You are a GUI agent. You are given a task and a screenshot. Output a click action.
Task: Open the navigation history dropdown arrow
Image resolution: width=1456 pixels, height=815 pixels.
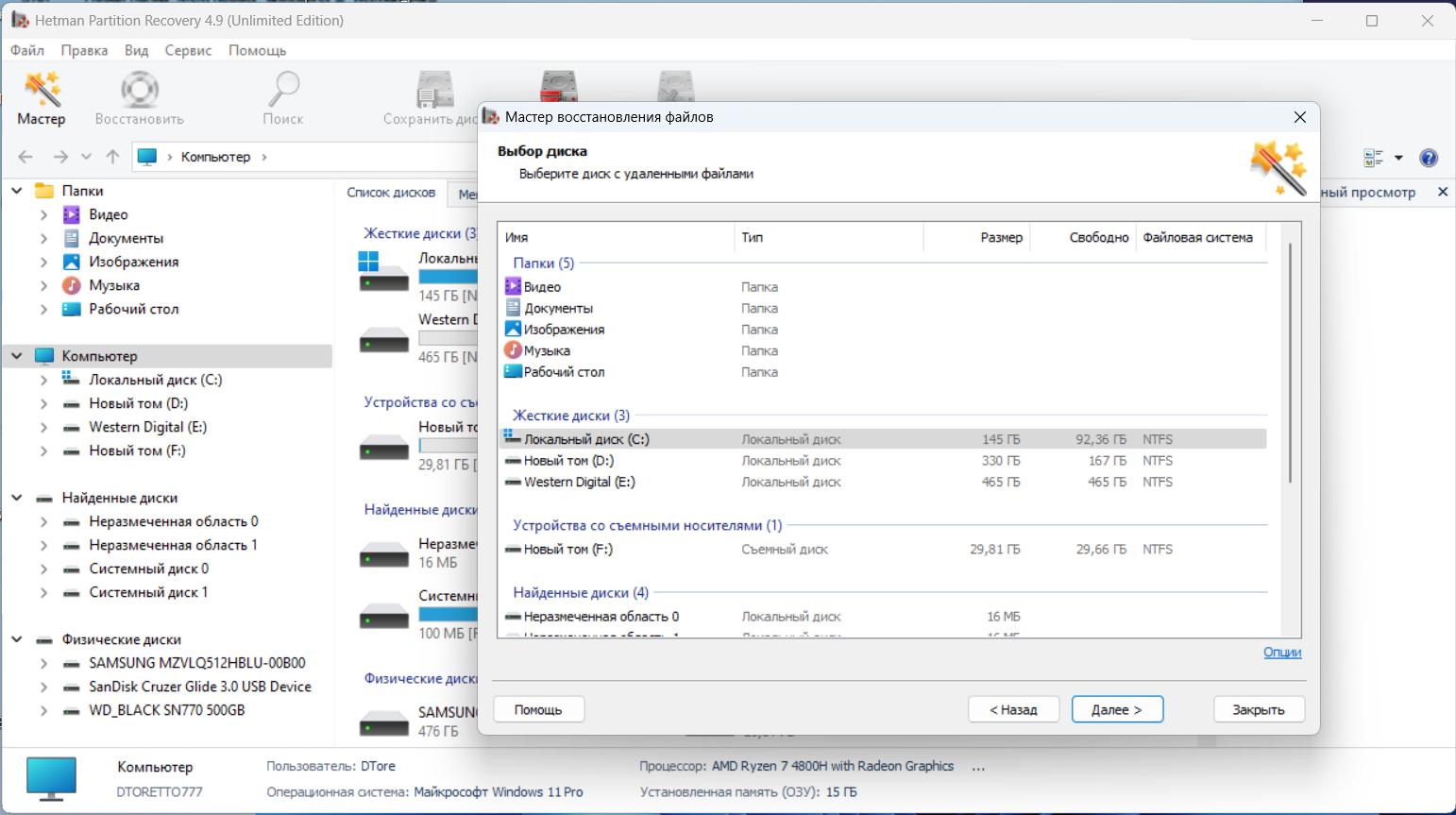86,157
